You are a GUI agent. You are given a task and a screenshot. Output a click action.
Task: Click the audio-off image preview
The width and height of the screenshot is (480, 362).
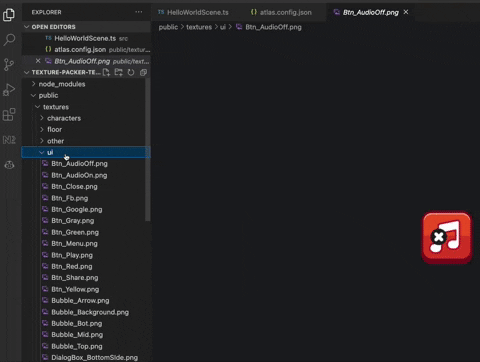[x=447, y=238]
